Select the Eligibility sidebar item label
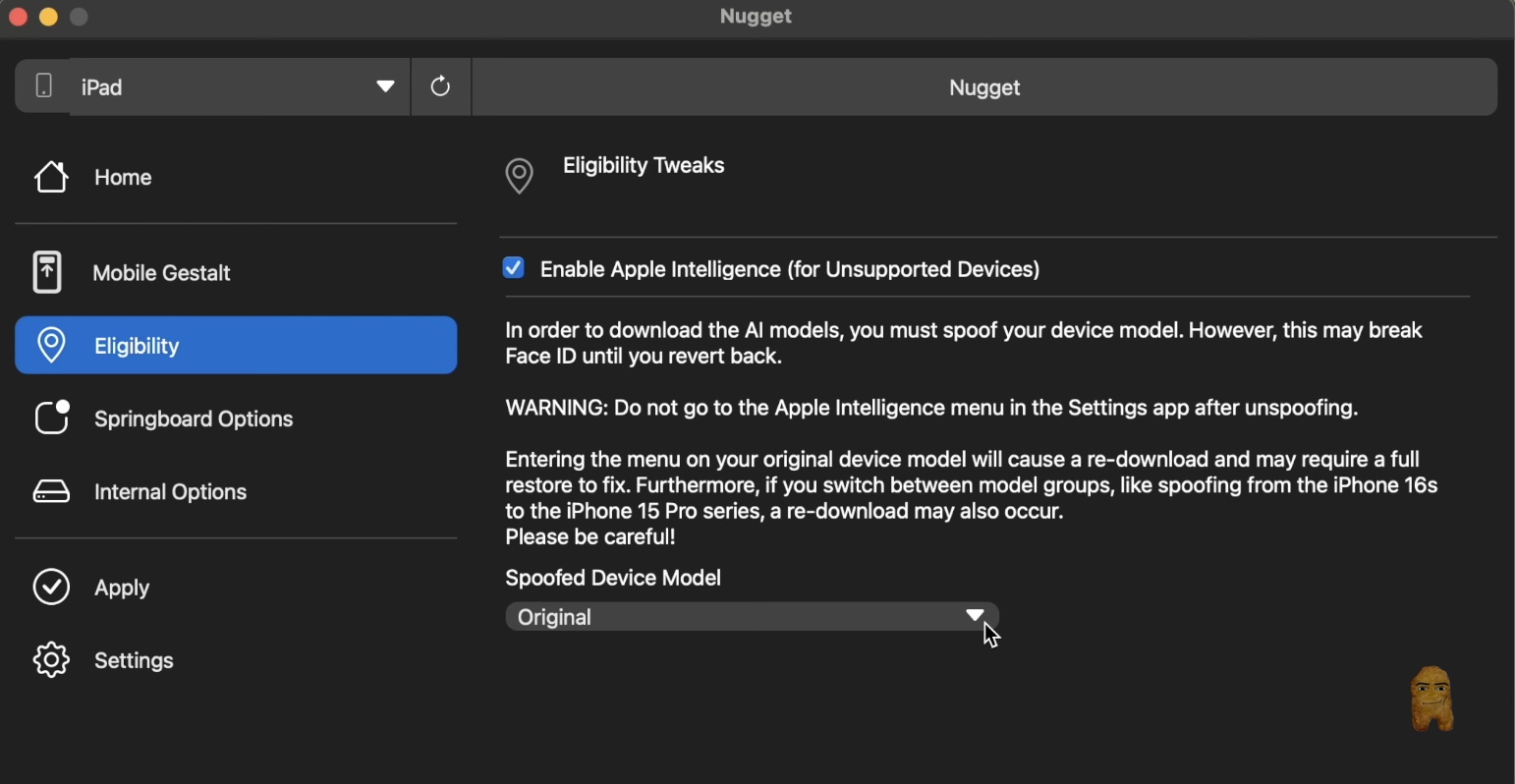This screenshot has height=784, width=1515. (137, 346)
